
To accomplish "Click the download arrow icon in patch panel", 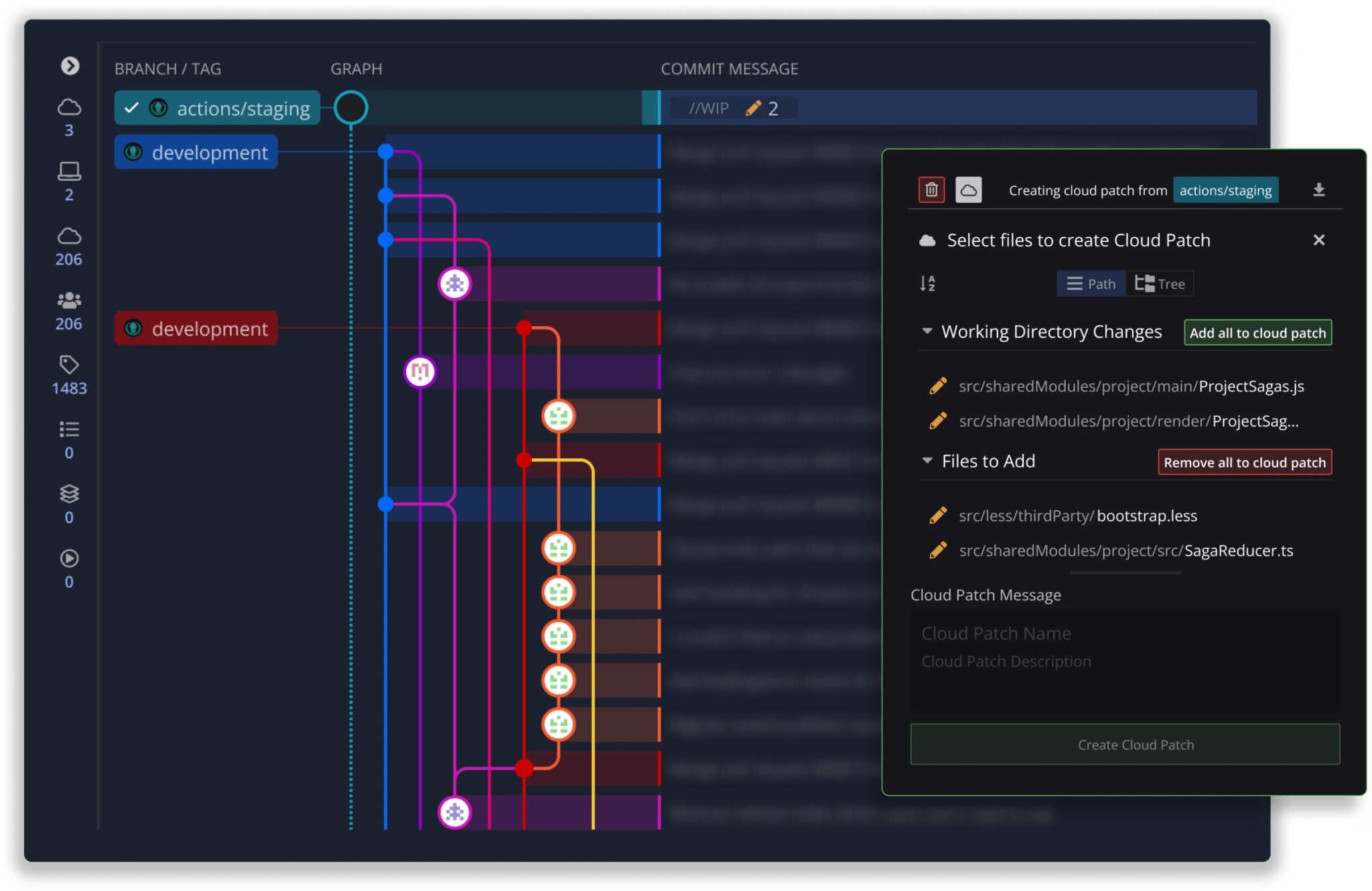I will tap(1318, 190).
